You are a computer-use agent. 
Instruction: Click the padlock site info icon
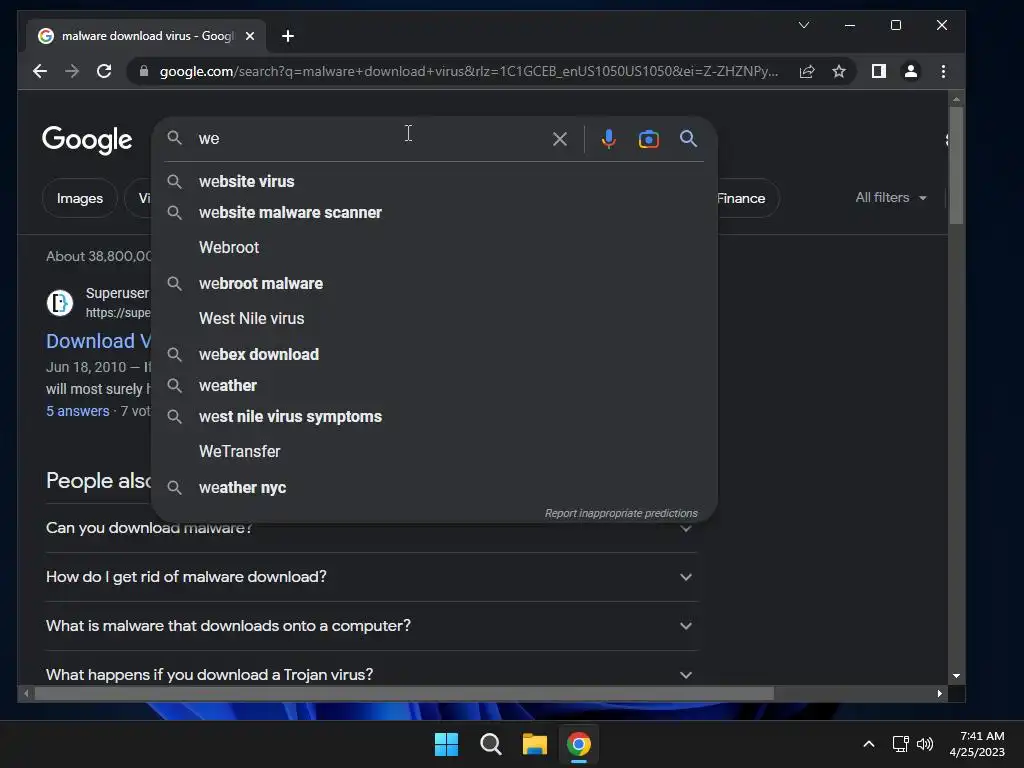[144, 71]
